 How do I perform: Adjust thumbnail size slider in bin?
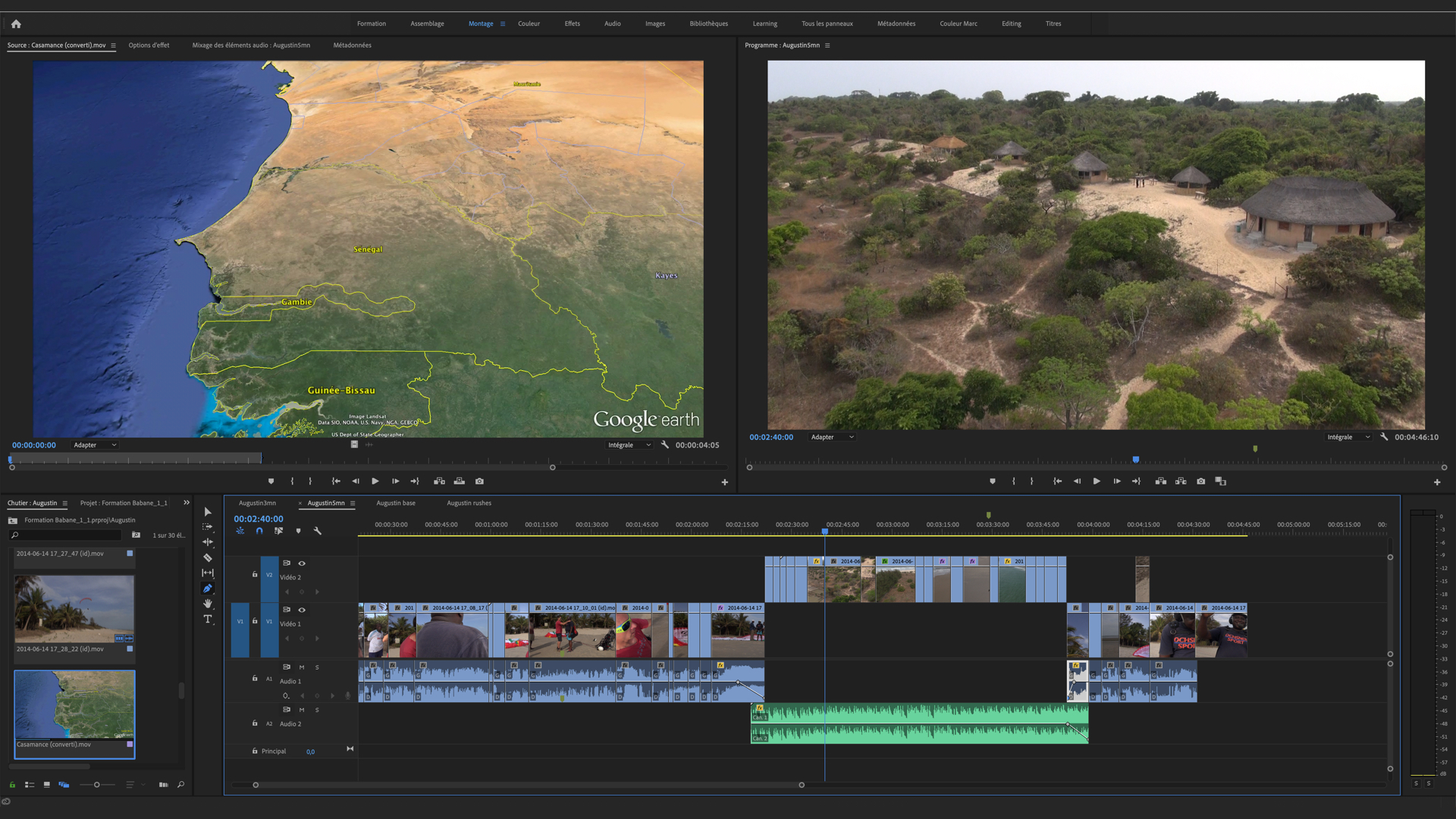96,785
